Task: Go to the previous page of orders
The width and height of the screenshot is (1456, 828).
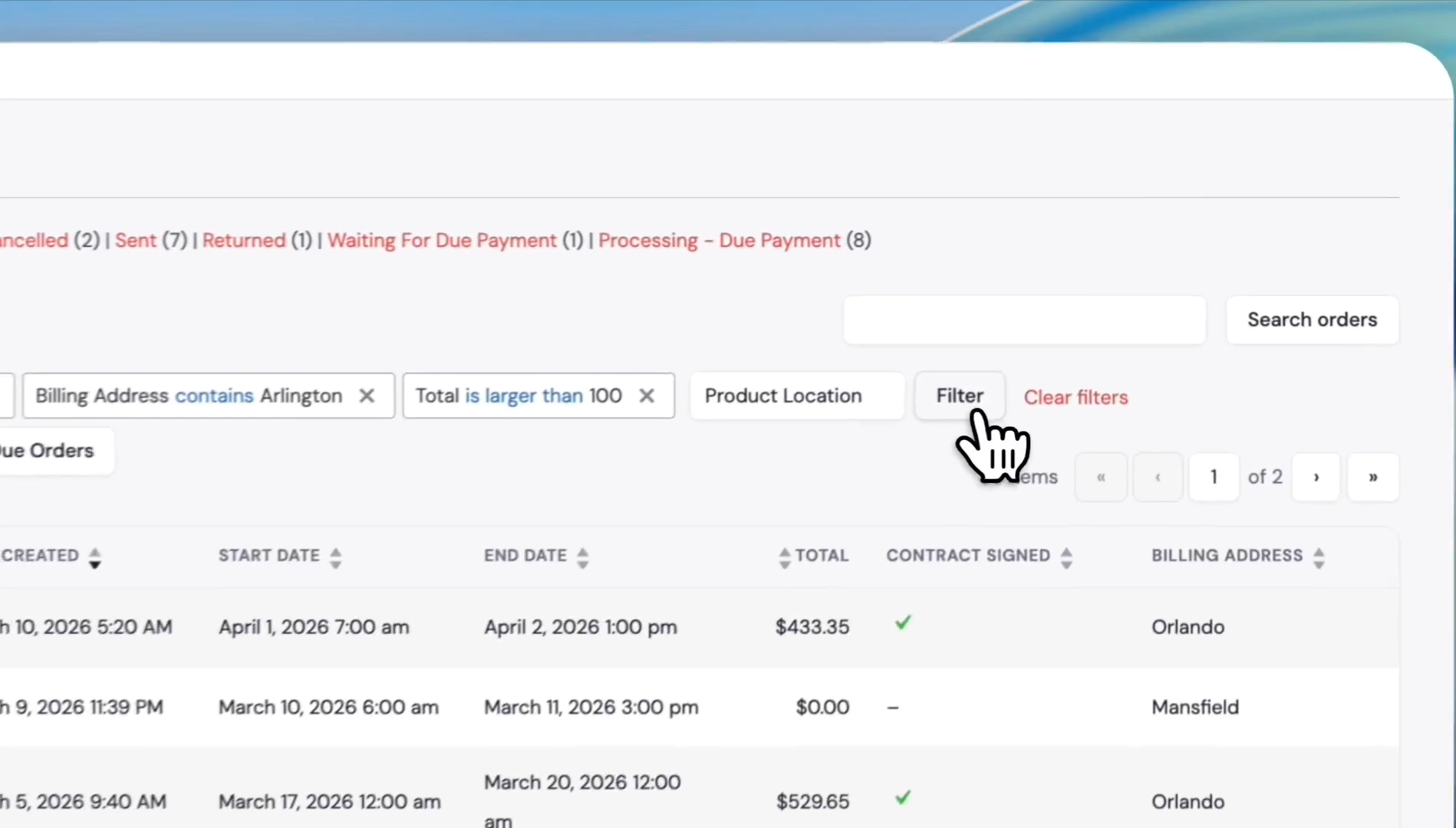Action: pyautogui.click(x=1158, y=477)
